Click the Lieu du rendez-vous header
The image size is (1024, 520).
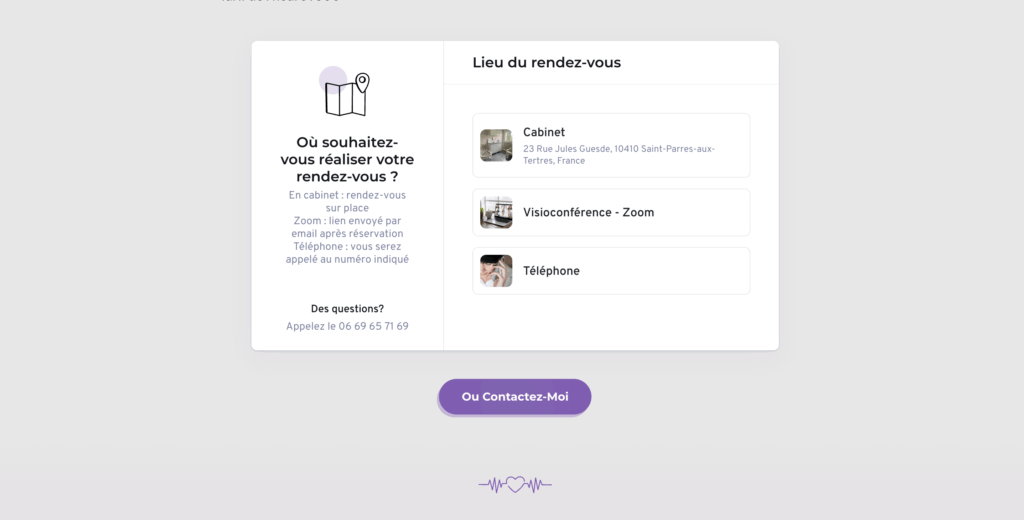[546, 63]
